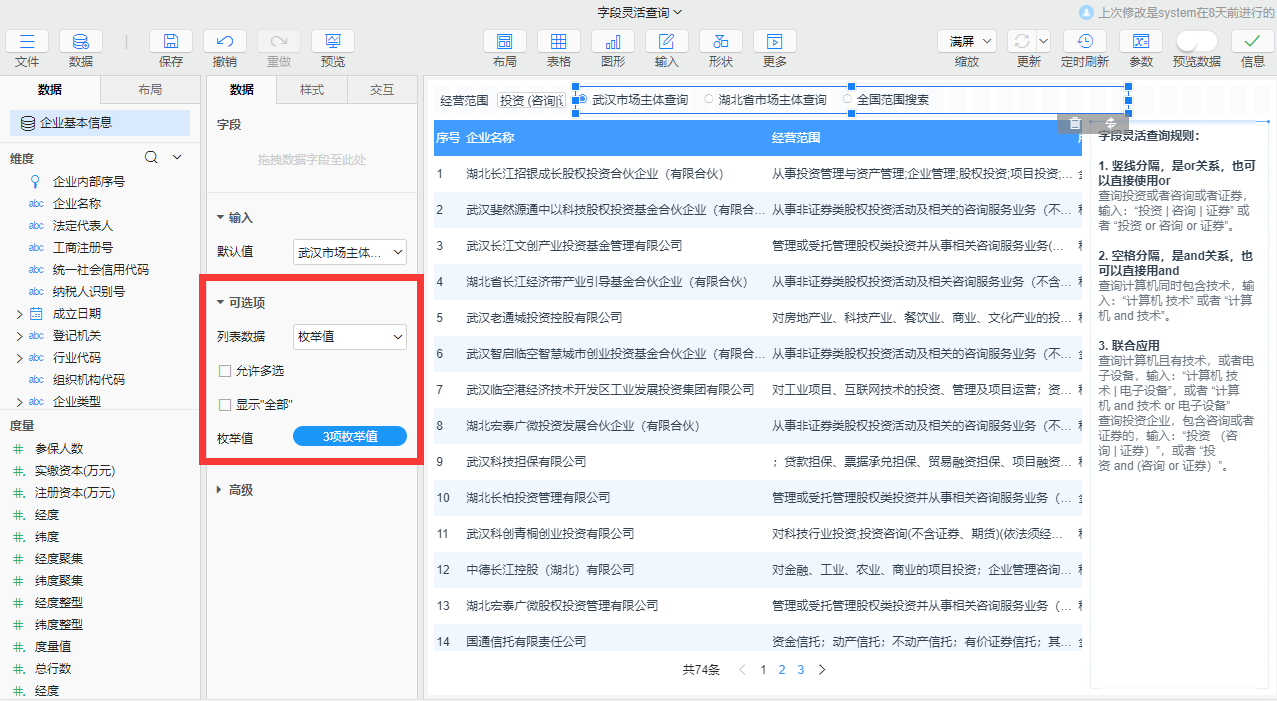The height and width of the screenshot is (701, 1277).
Task: Open the 枚举值 list data dropdown
Action: pyautogui.click(x=349, y=337)
